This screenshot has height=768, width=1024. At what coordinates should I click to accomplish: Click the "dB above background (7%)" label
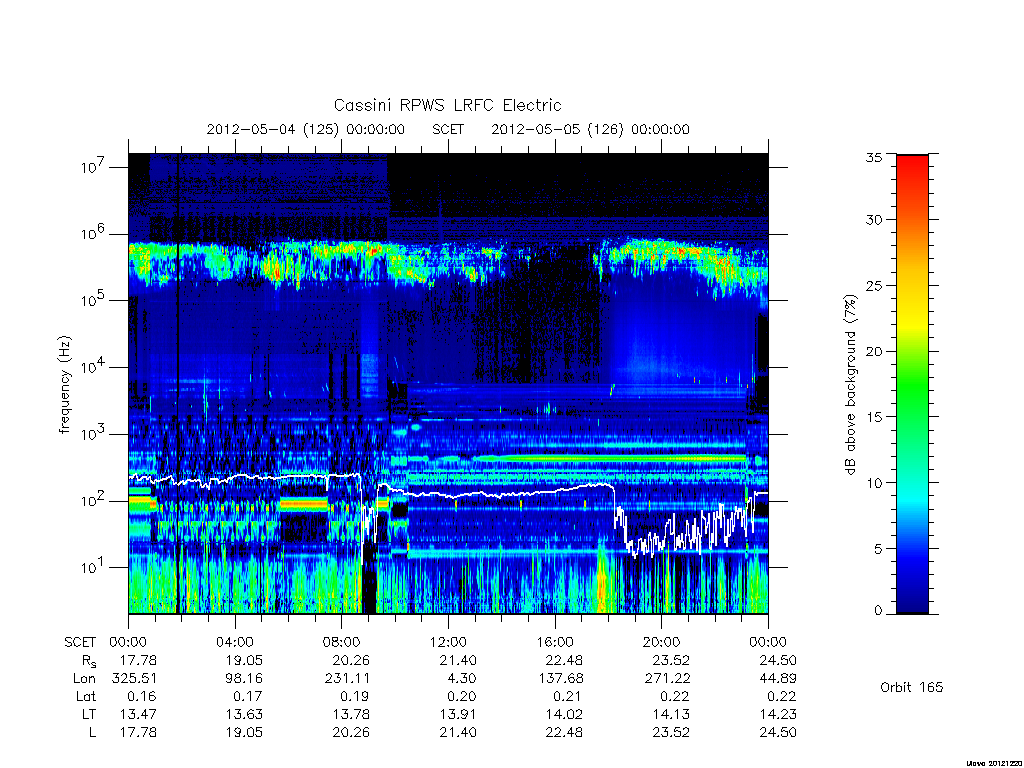pos(850,384)
